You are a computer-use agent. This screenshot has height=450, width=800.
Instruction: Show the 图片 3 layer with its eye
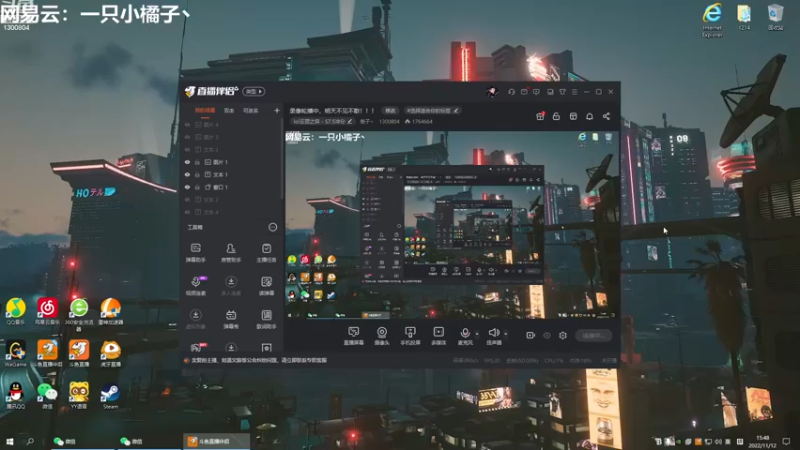[x=187, y=137]
